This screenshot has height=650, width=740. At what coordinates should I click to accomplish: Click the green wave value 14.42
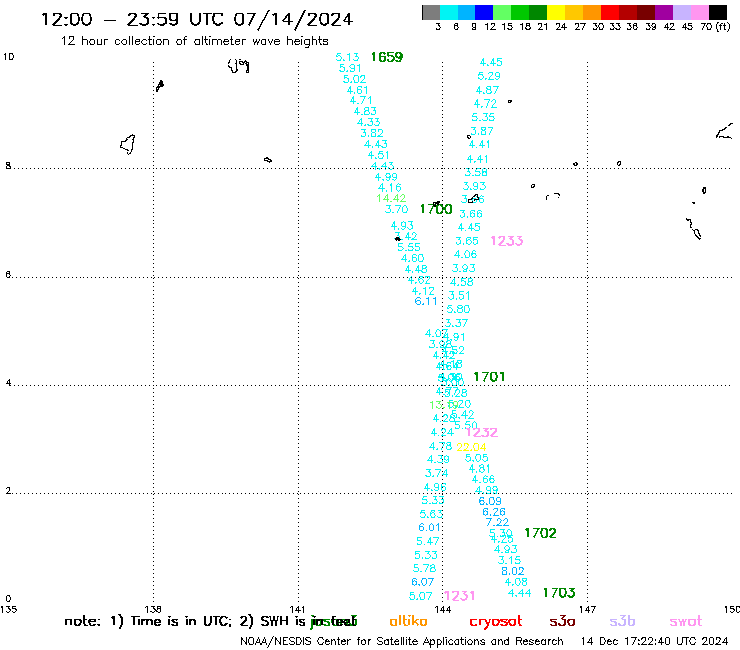coord(391,198)
